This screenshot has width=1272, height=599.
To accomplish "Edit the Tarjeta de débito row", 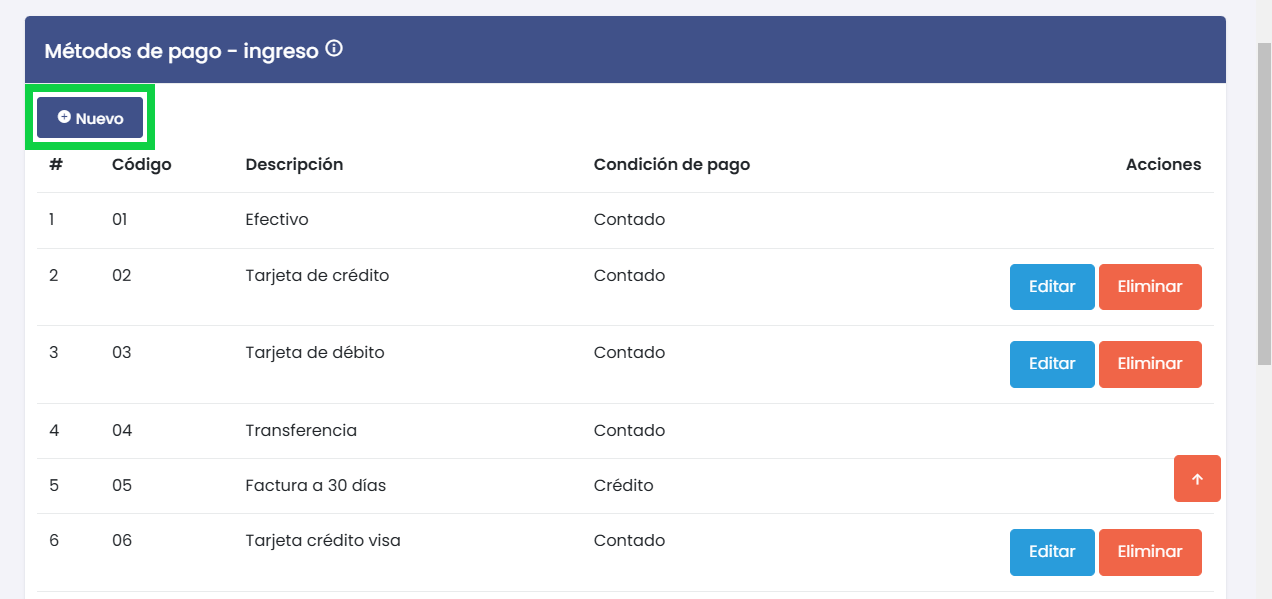I will tap(1052, 364).
